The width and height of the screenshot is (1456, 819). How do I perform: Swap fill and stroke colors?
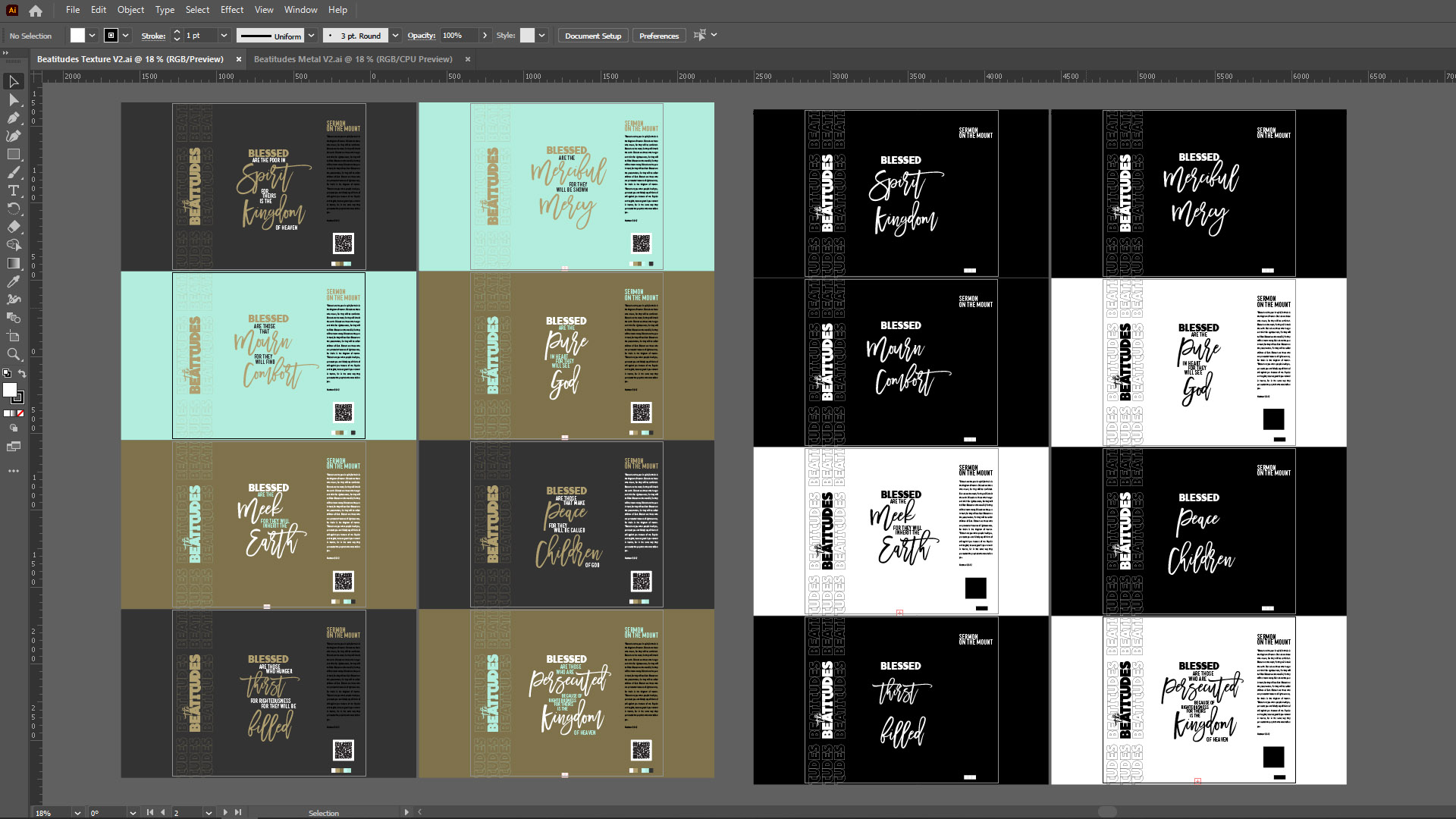click(x=22, y=373)
